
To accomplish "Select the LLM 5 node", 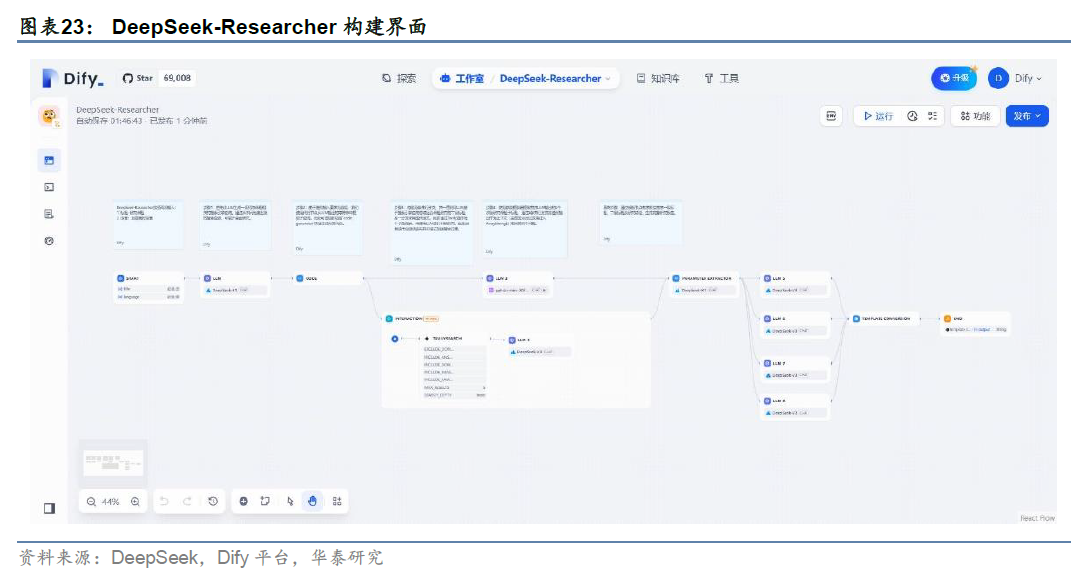I will click(x=795, y=284).
